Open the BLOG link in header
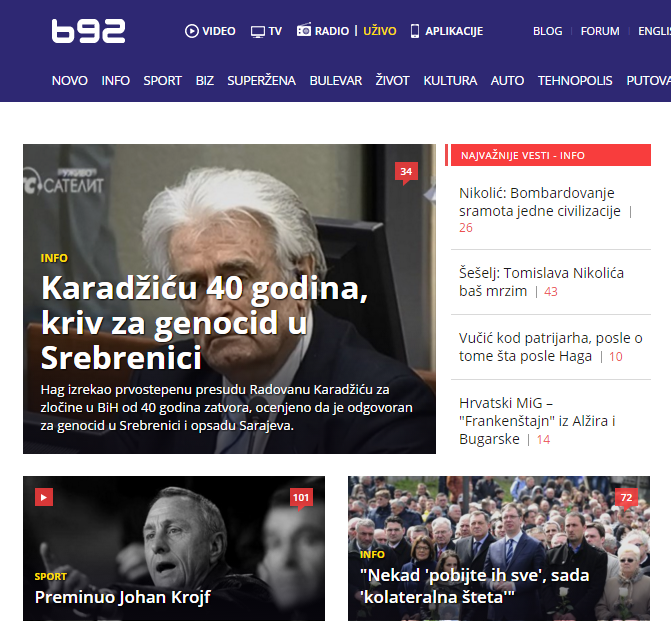 547,31
